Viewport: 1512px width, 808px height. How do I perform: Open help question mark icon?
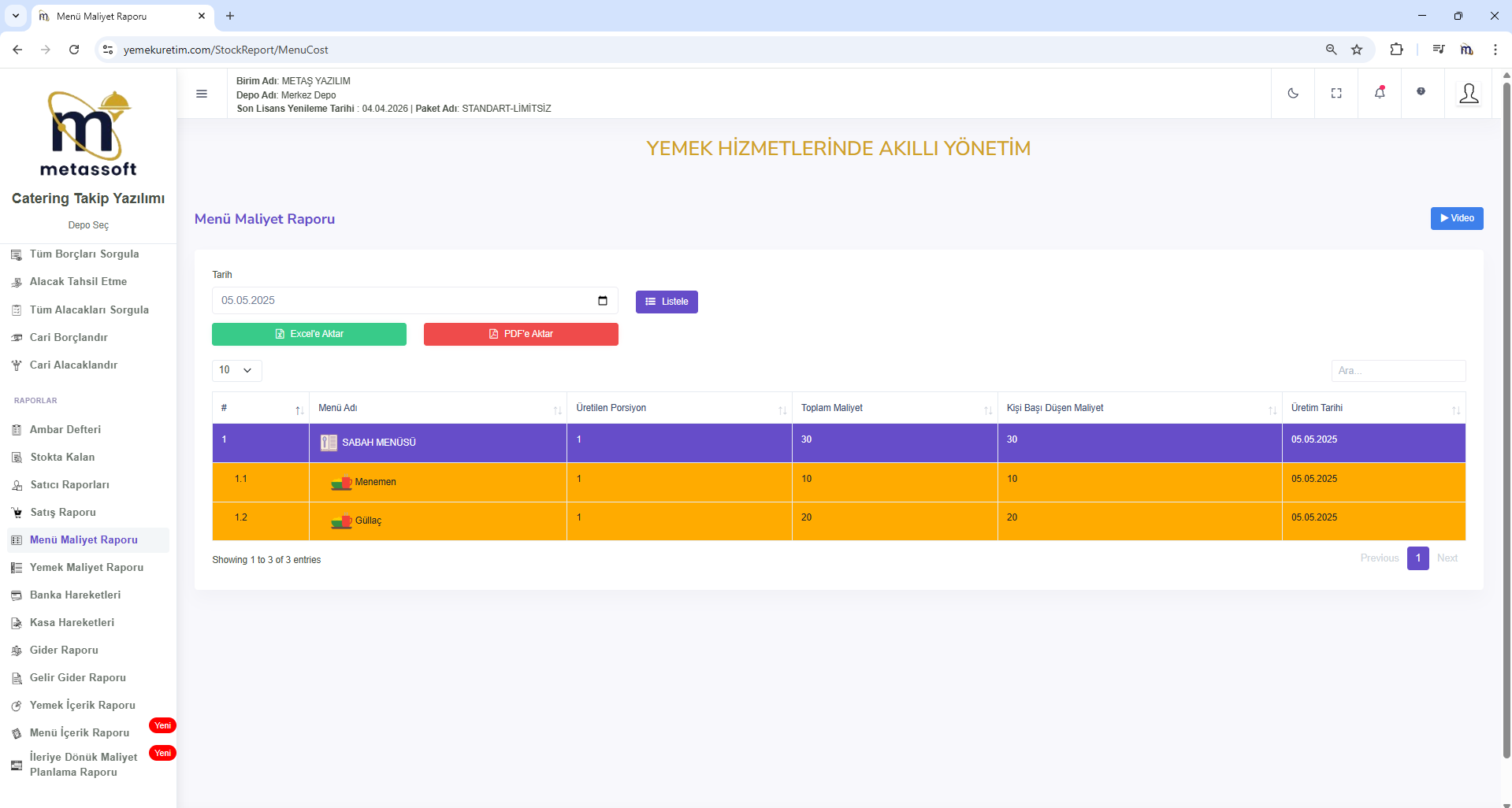click(1421, 91)
